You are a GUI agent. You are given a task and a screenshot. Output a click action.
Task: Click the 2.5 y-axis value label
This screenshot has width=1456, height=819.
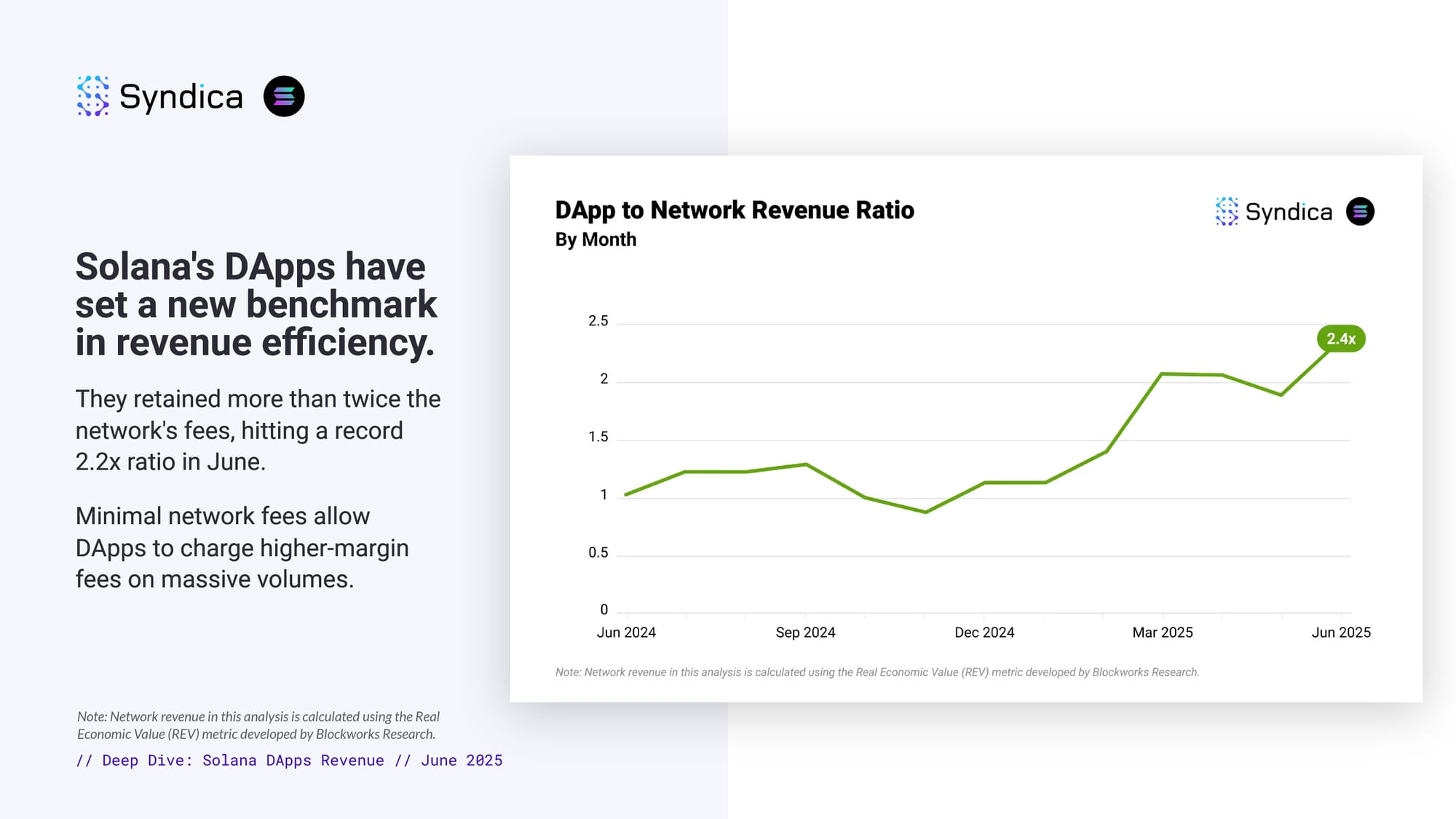598,321
